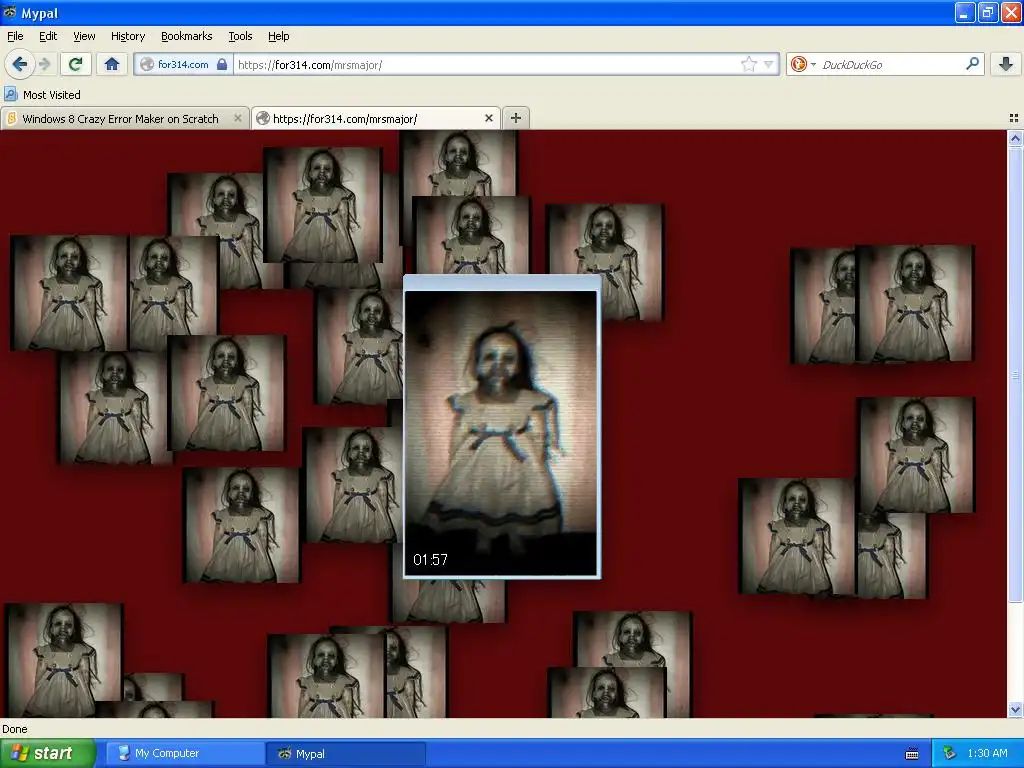
Task: Click the globe site identity icon
Action: click(147, 64)
